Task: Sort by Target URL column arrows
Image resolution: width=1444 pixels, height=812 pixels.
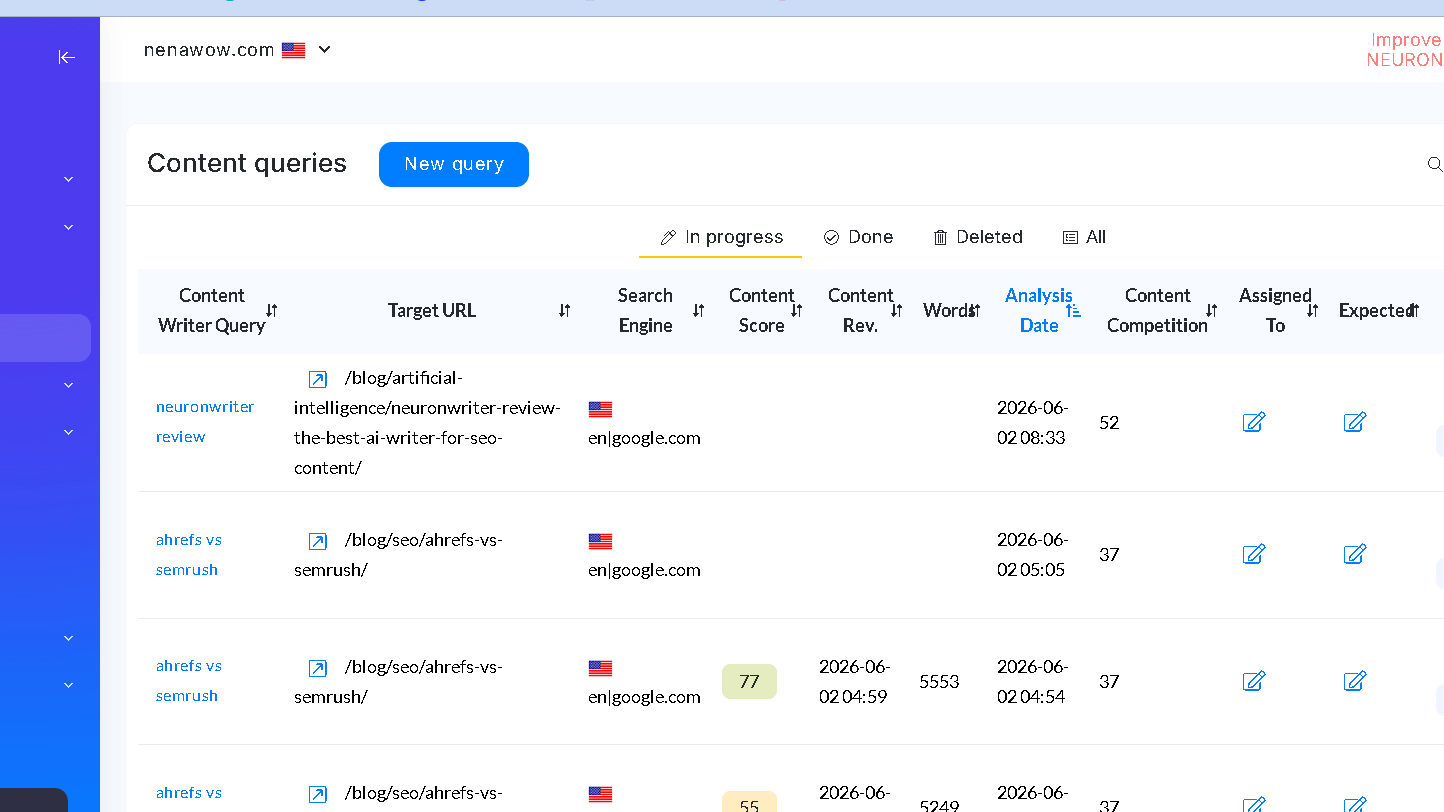Action: 565,311
